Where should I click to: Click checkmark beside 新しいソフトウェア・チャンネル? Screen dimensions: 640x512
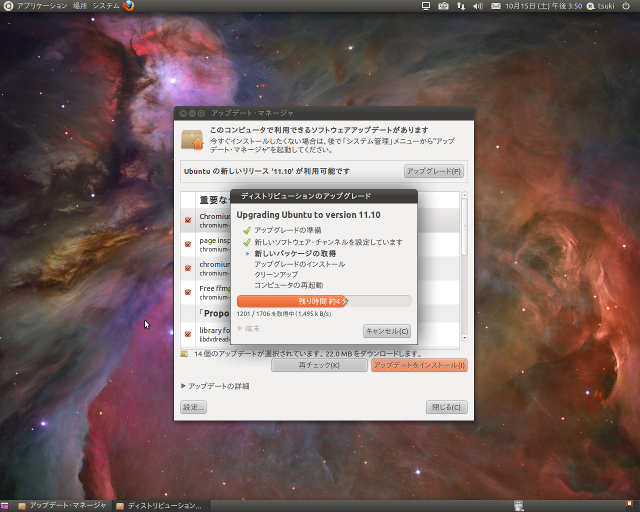pos(246,242)
